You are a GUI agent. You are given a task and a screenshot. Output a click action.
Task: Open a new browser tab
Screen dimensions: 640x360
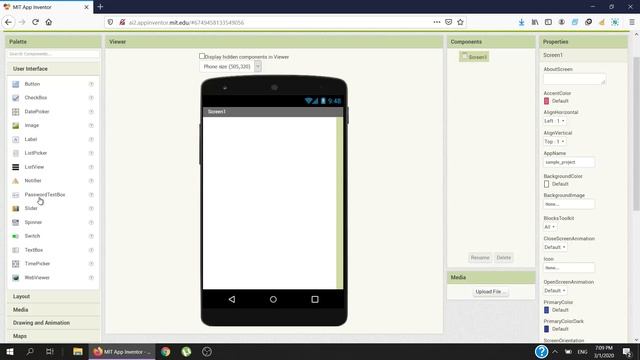pos(100,7)
